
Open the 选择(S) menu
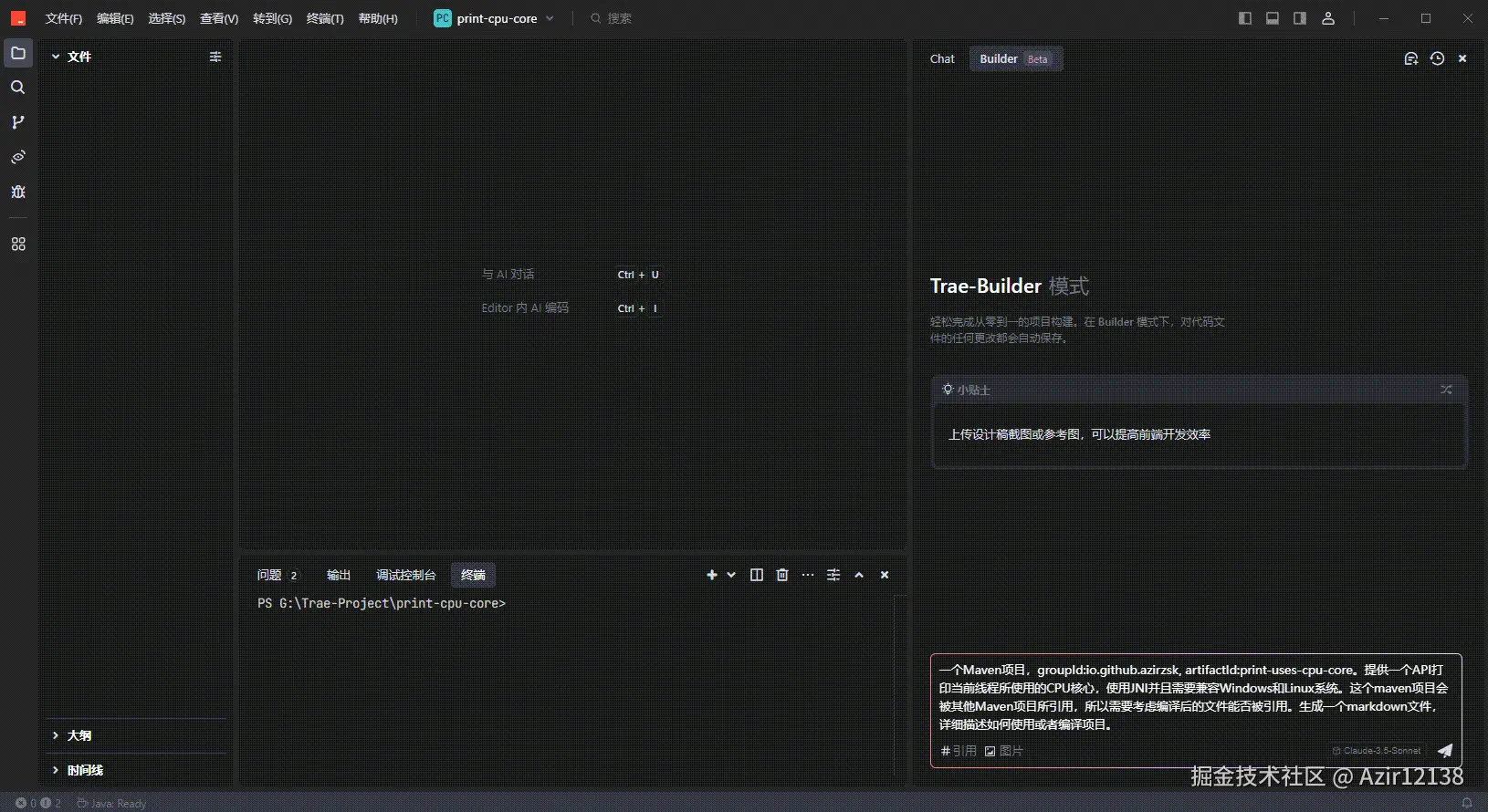click(167, 18)
